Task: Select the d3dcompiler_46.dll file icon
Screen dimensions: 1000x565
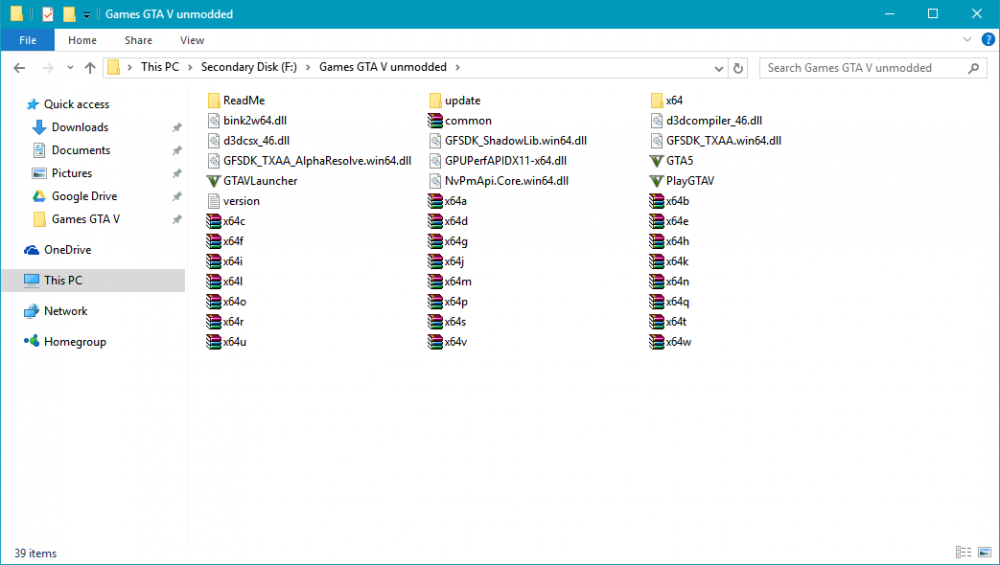Action: 656,121
